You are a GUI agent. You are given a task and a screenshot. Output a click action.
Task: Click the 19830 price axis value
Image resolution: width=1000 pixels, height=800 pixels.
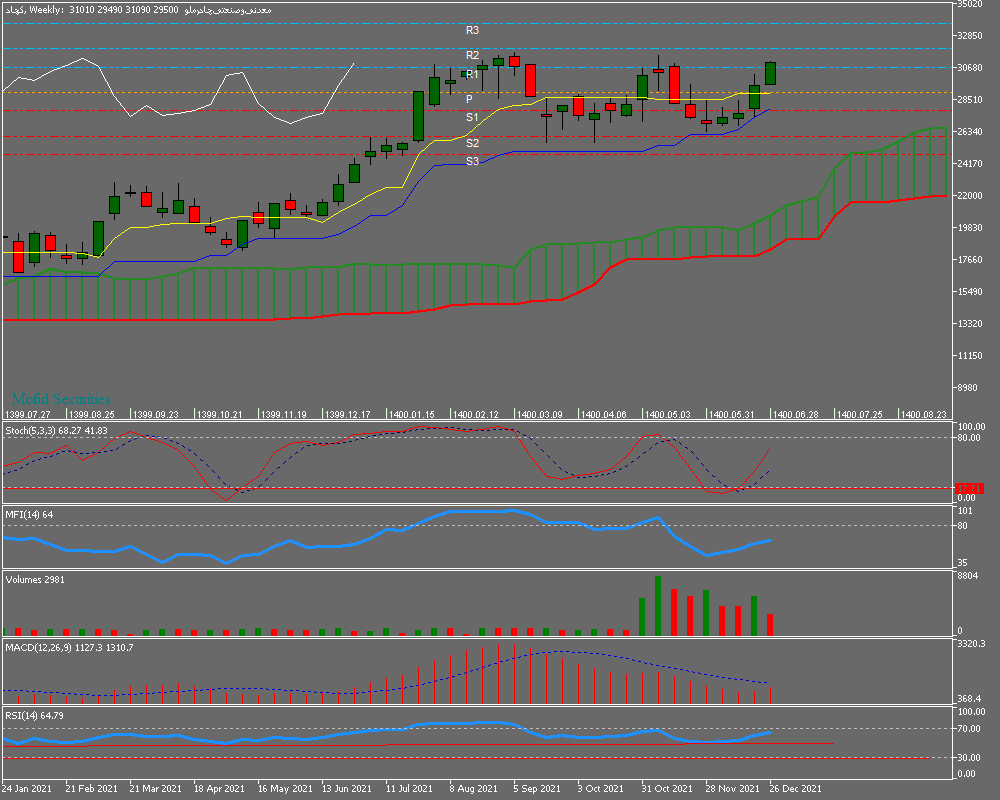969,227
